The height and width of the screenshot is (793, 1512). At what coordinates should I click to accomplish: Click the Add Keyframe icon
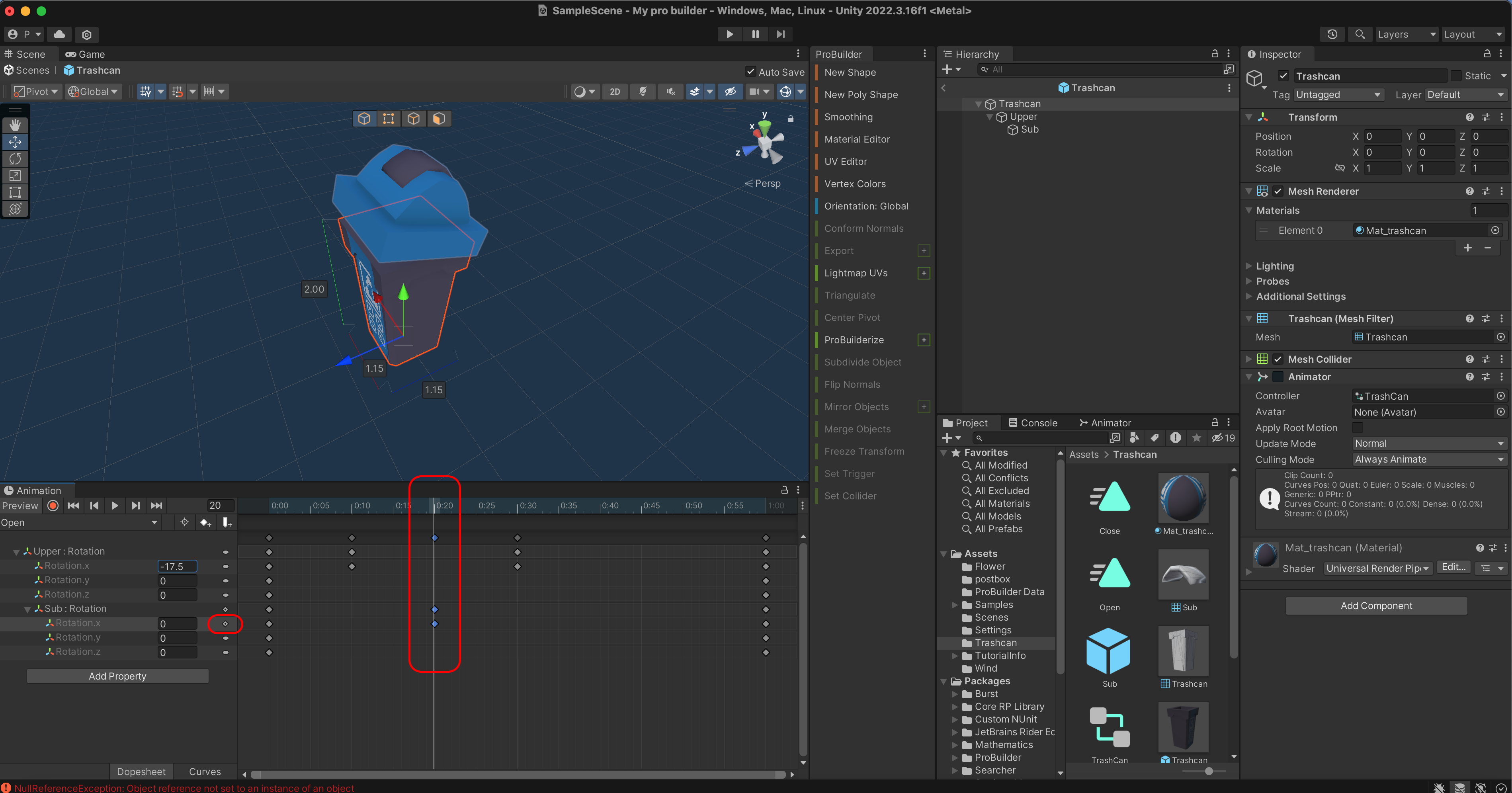[x=205, y=522]
